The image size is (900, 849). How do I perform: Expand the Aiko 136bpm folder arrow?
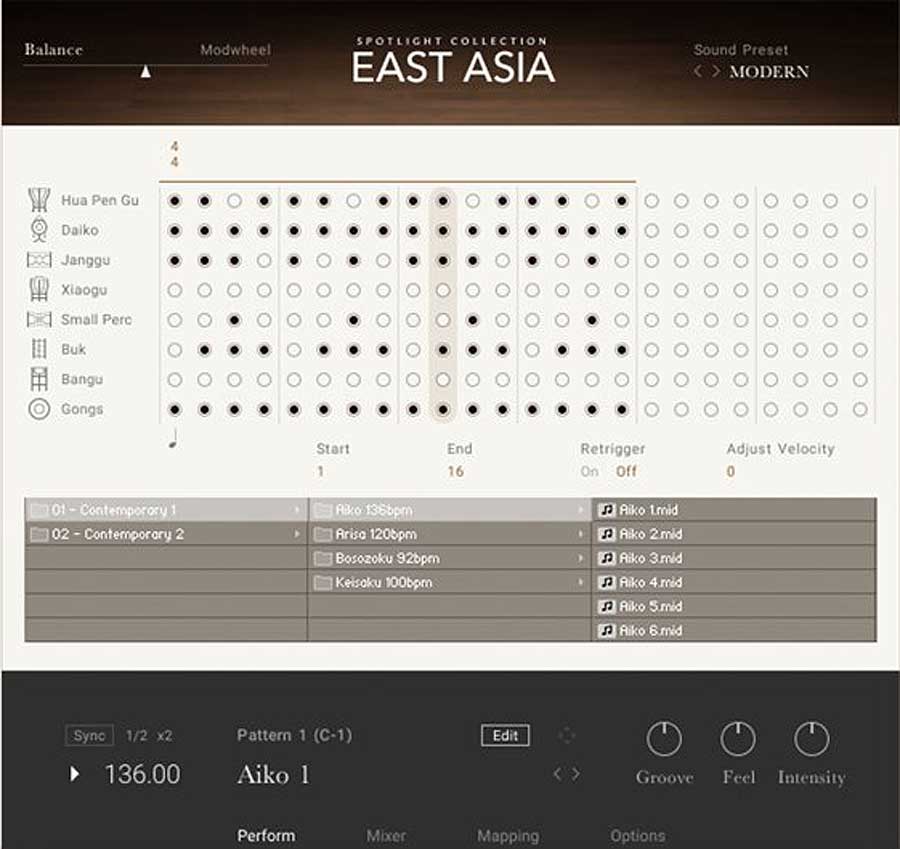(580, 510)
